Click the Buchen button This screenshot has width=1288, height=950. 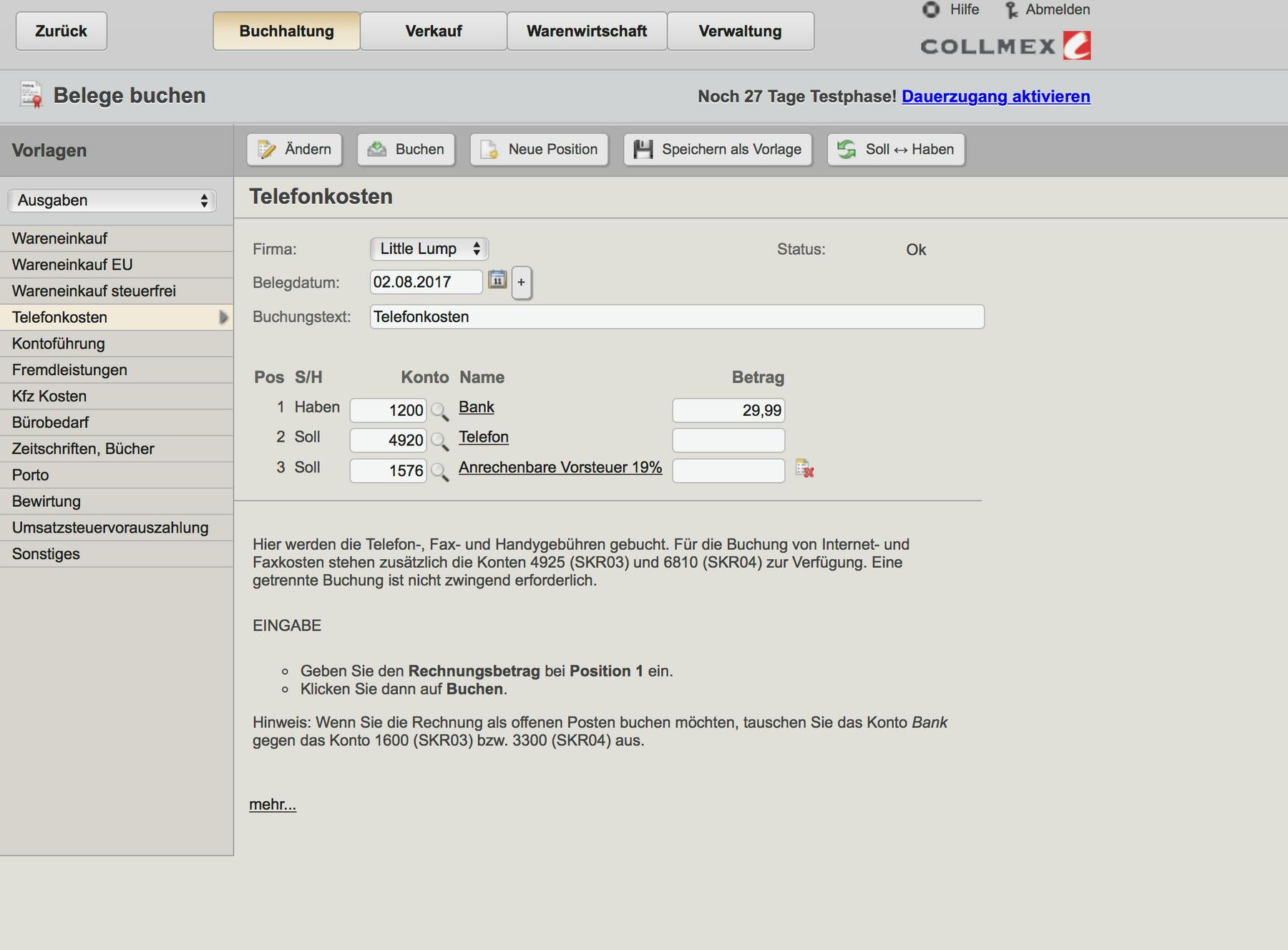pos(406,150)
